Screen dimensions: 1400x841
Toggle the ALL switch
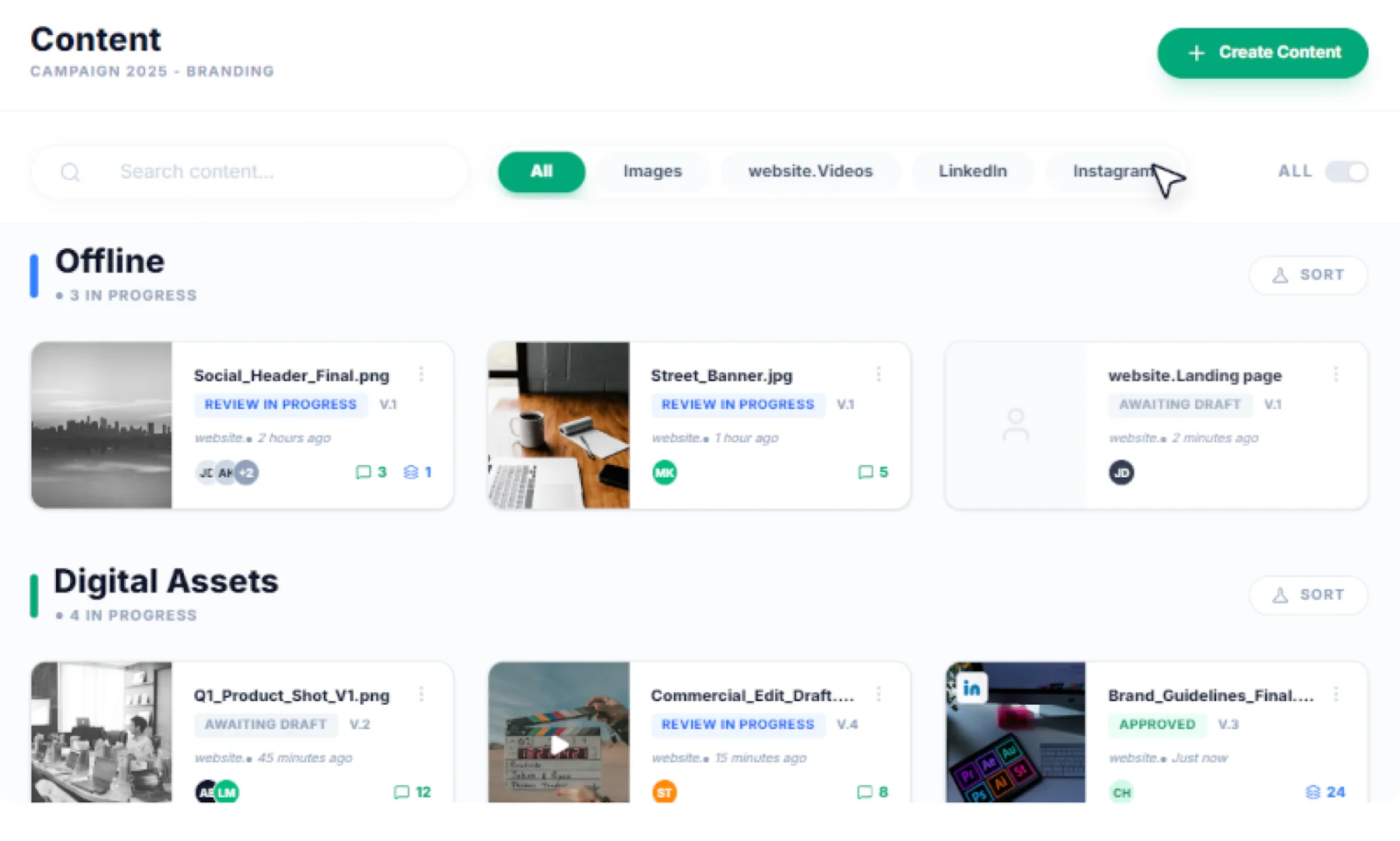[x=1346, y=171]
